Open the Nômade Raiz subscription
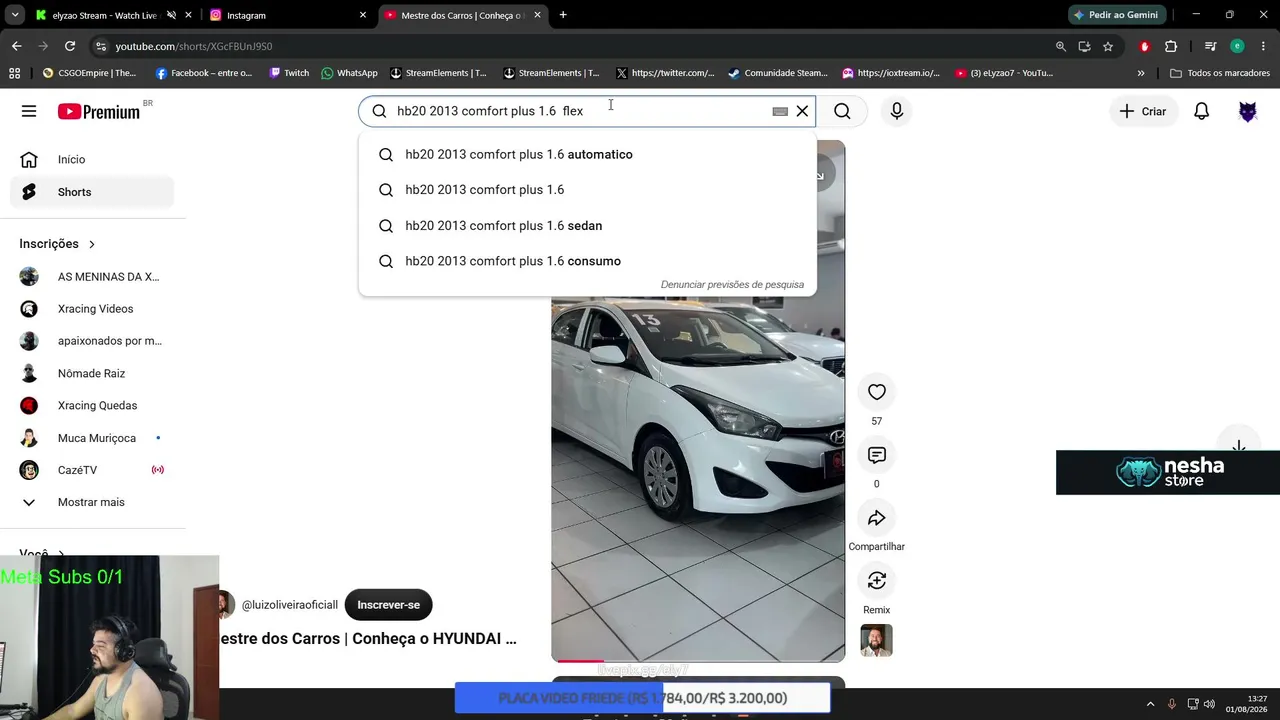The width and height of the screenshot is (1280, 720). coord(92,373)
